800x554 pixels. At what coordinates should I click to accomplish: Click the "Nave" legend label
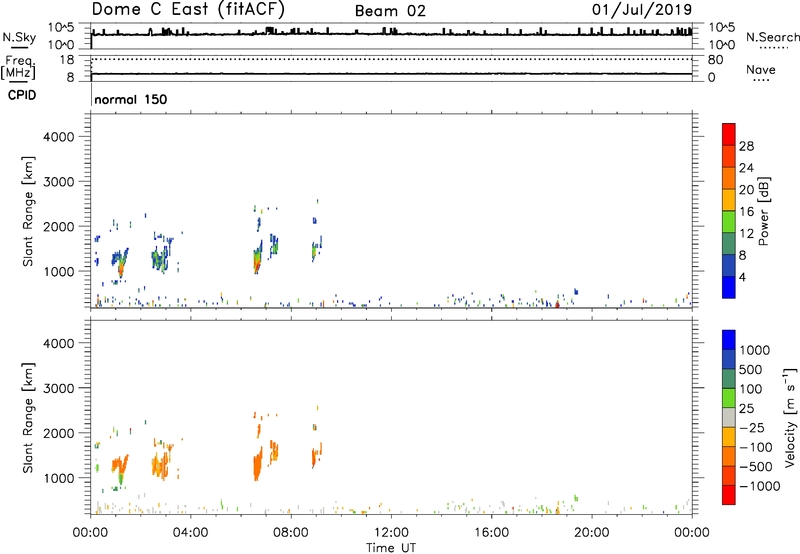tap(761, 69)
